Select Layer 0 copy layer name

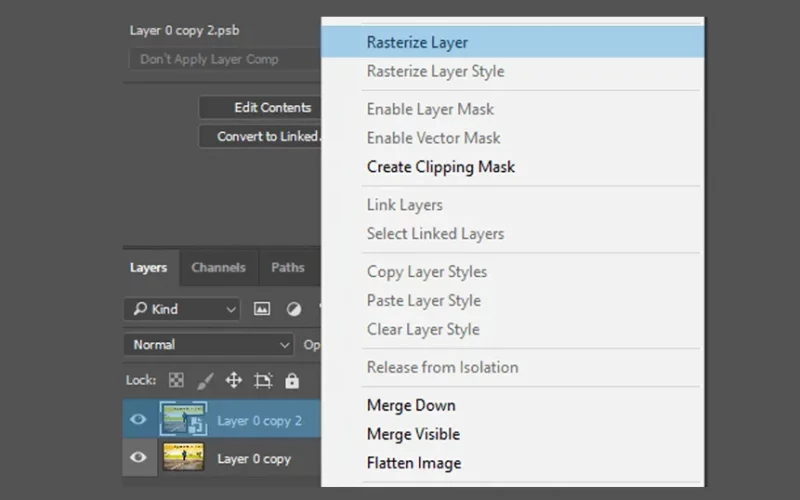click(254, 459)
